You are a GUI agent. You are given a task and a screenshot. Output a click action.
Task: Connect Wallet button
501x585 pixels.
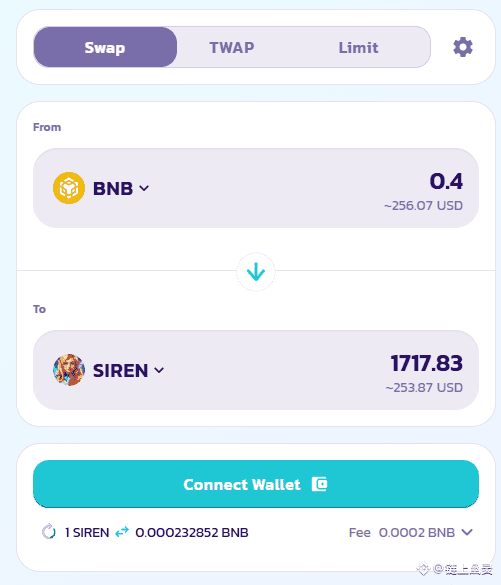(x=256, y=484)
